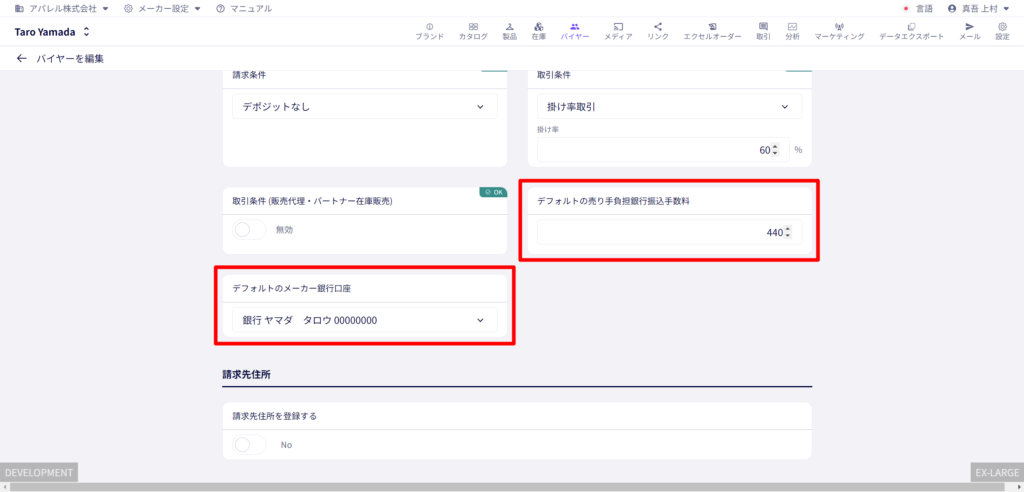
Task: Click the 掛け率 percentage input field
Action: (663, 150)
